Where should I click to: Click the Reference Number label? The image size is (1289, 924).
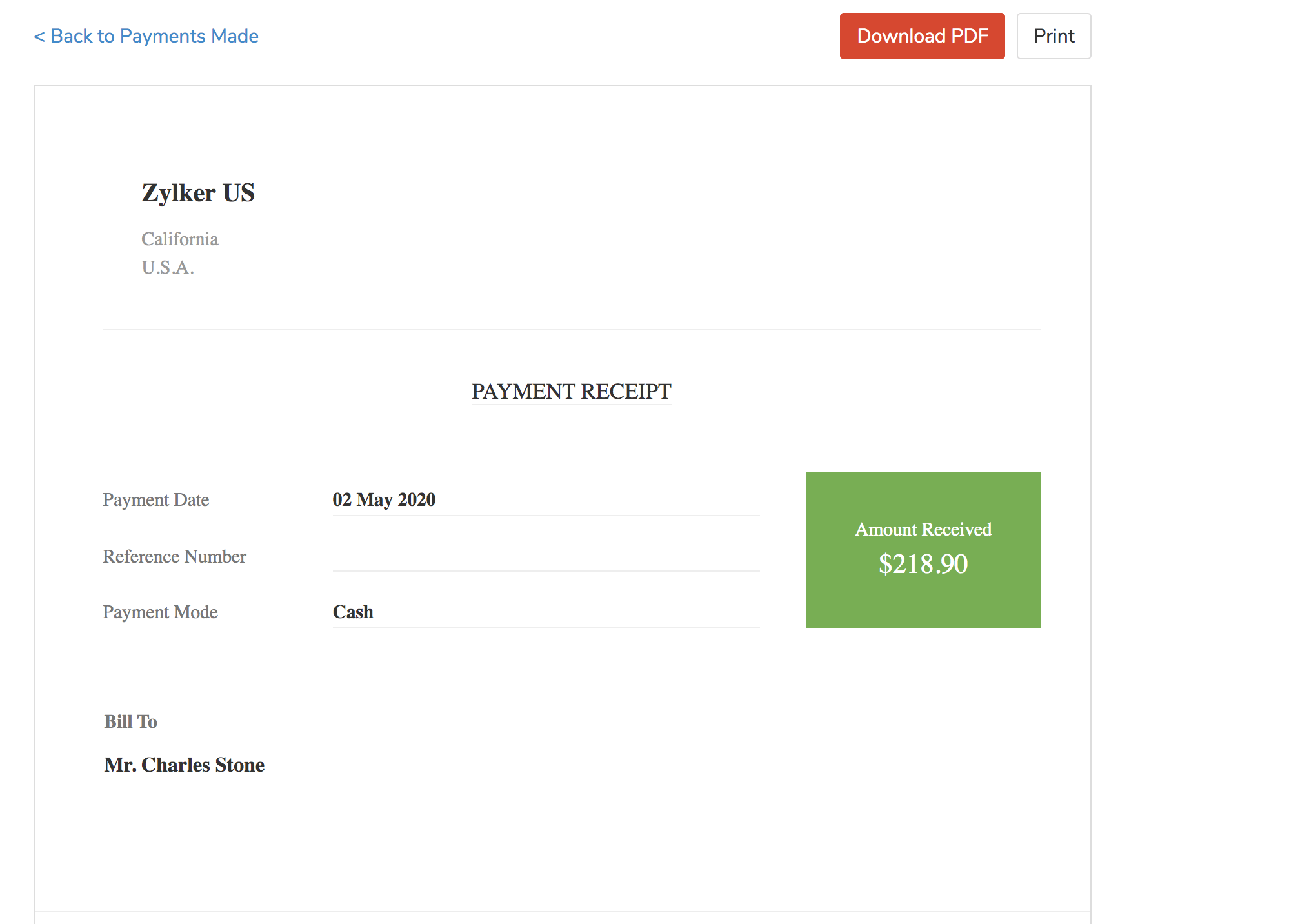click(x=174, y=557)
